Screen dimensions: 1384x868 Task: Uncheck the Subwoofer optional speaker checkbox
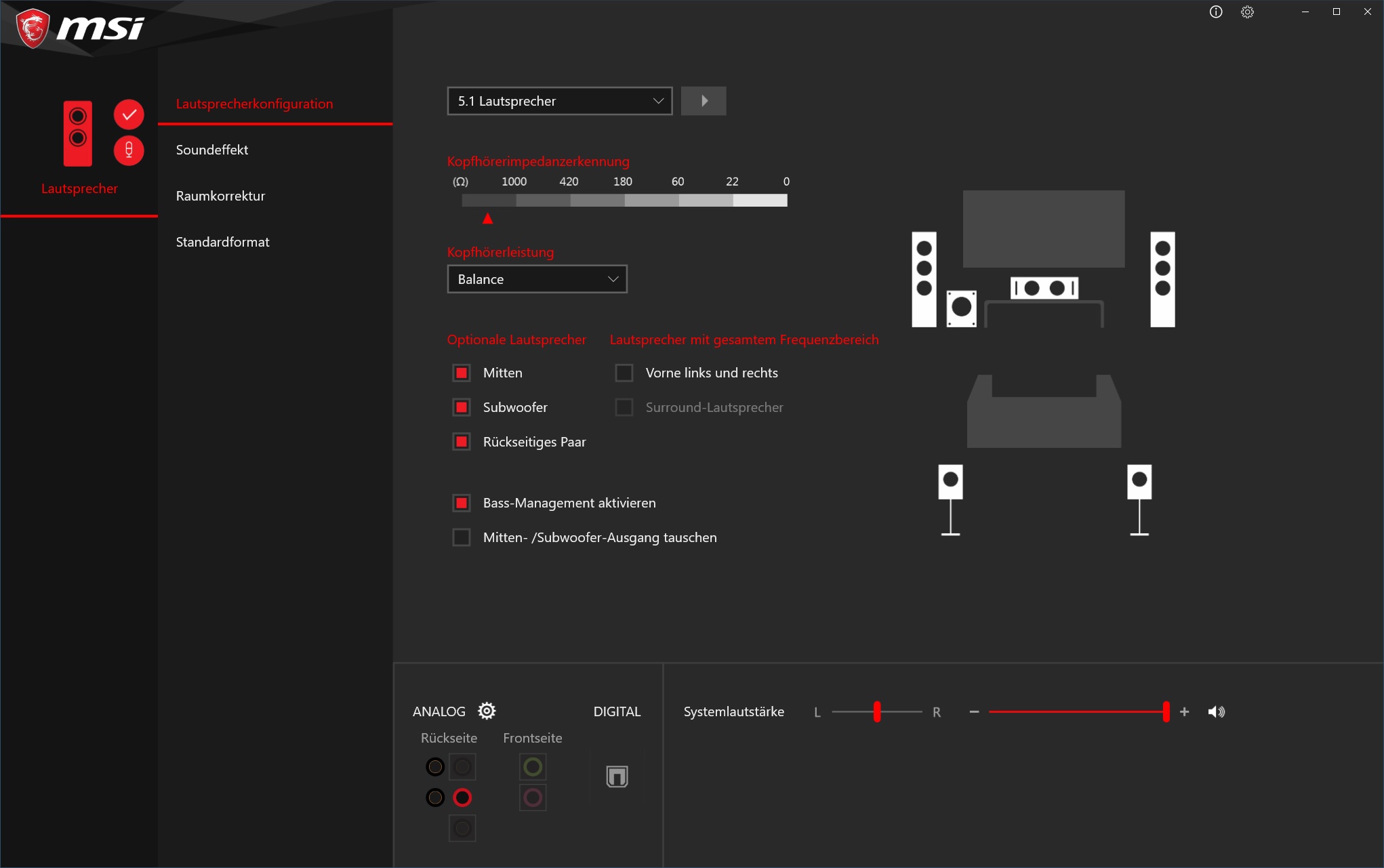coord(462,407)
